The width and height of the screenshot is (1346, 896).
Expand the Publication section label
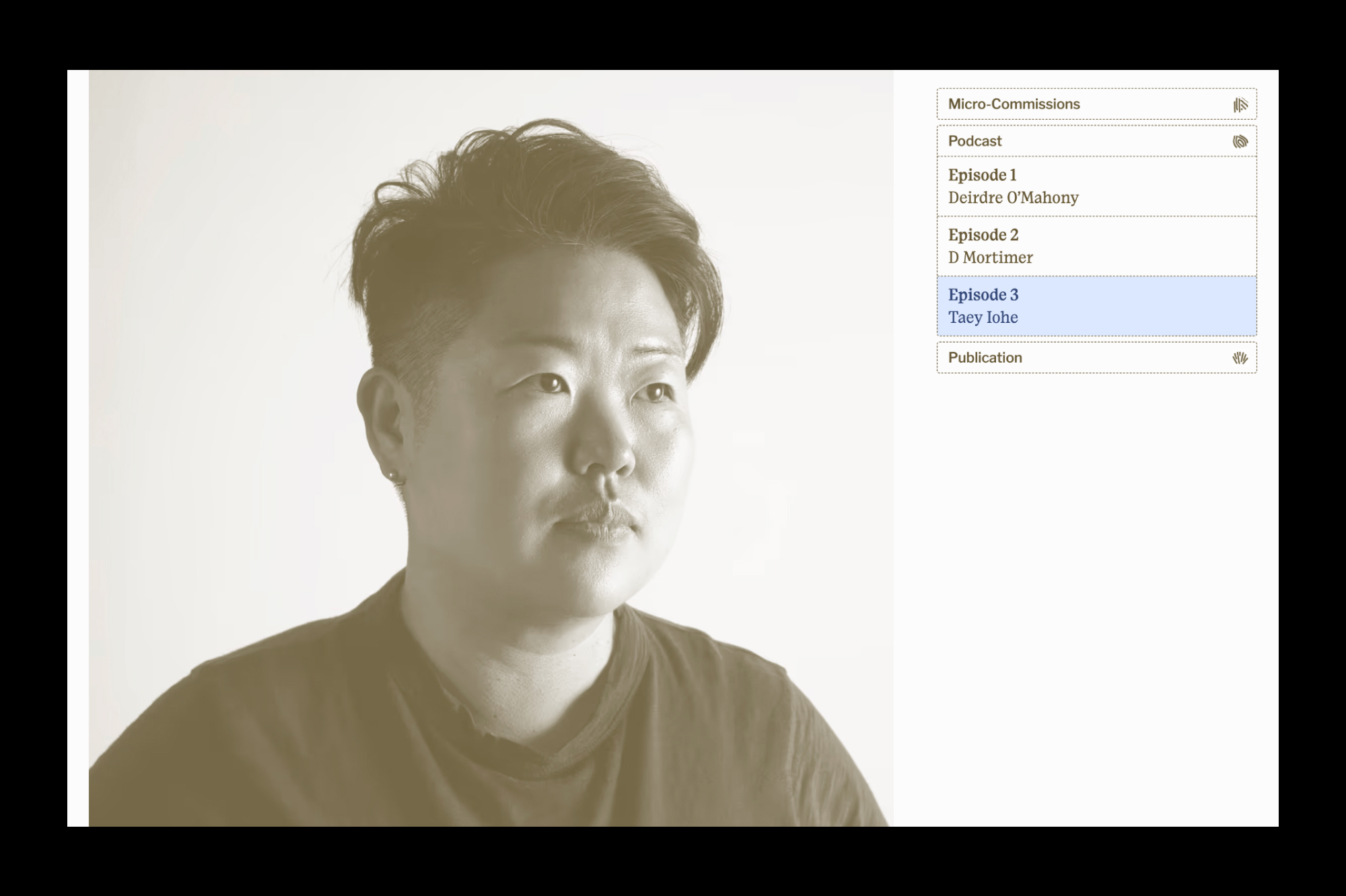pos(985,358)
